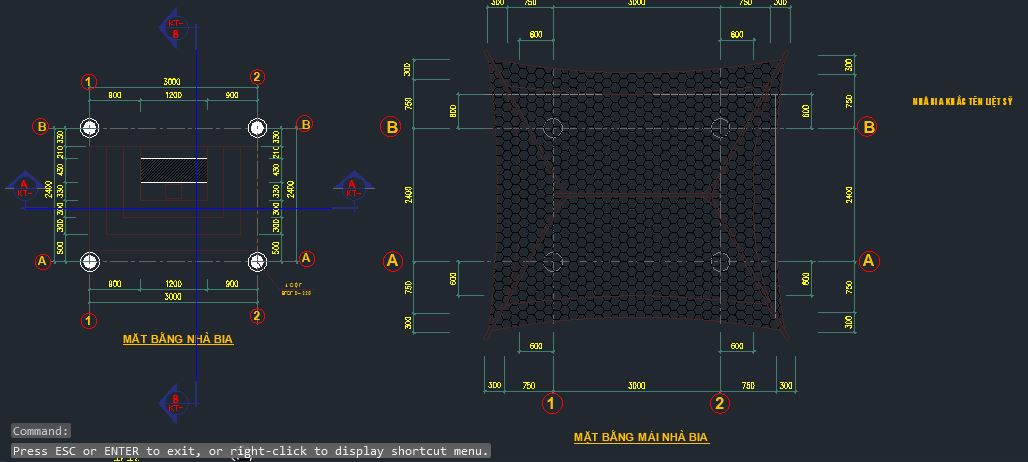
Task: Click grid bubble 2 above the floor plan
Action: (257, 77)
